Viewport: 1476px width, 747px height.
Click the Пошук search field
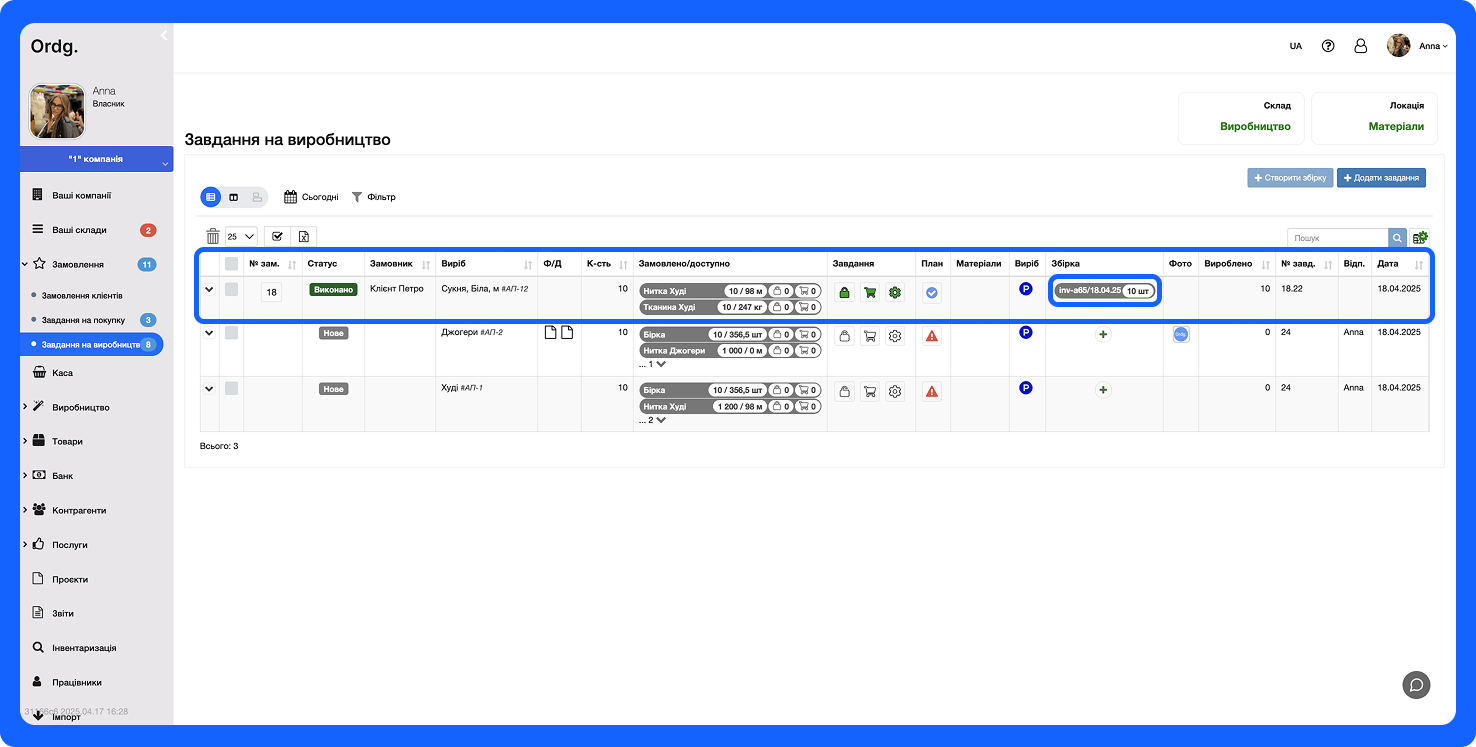[x=1337, y=238]
